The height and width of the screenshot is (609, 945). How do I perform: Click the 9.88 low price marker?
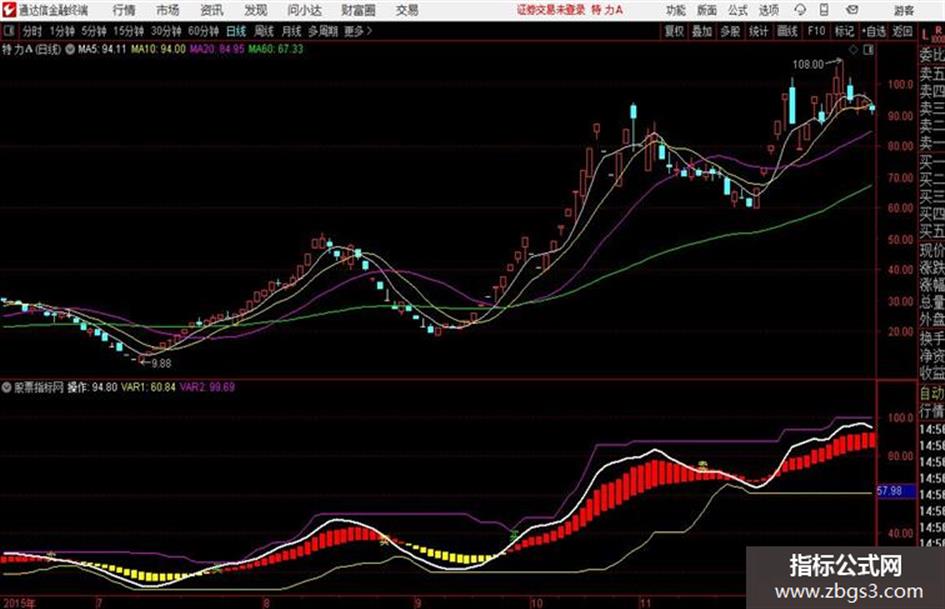point(161,364)
